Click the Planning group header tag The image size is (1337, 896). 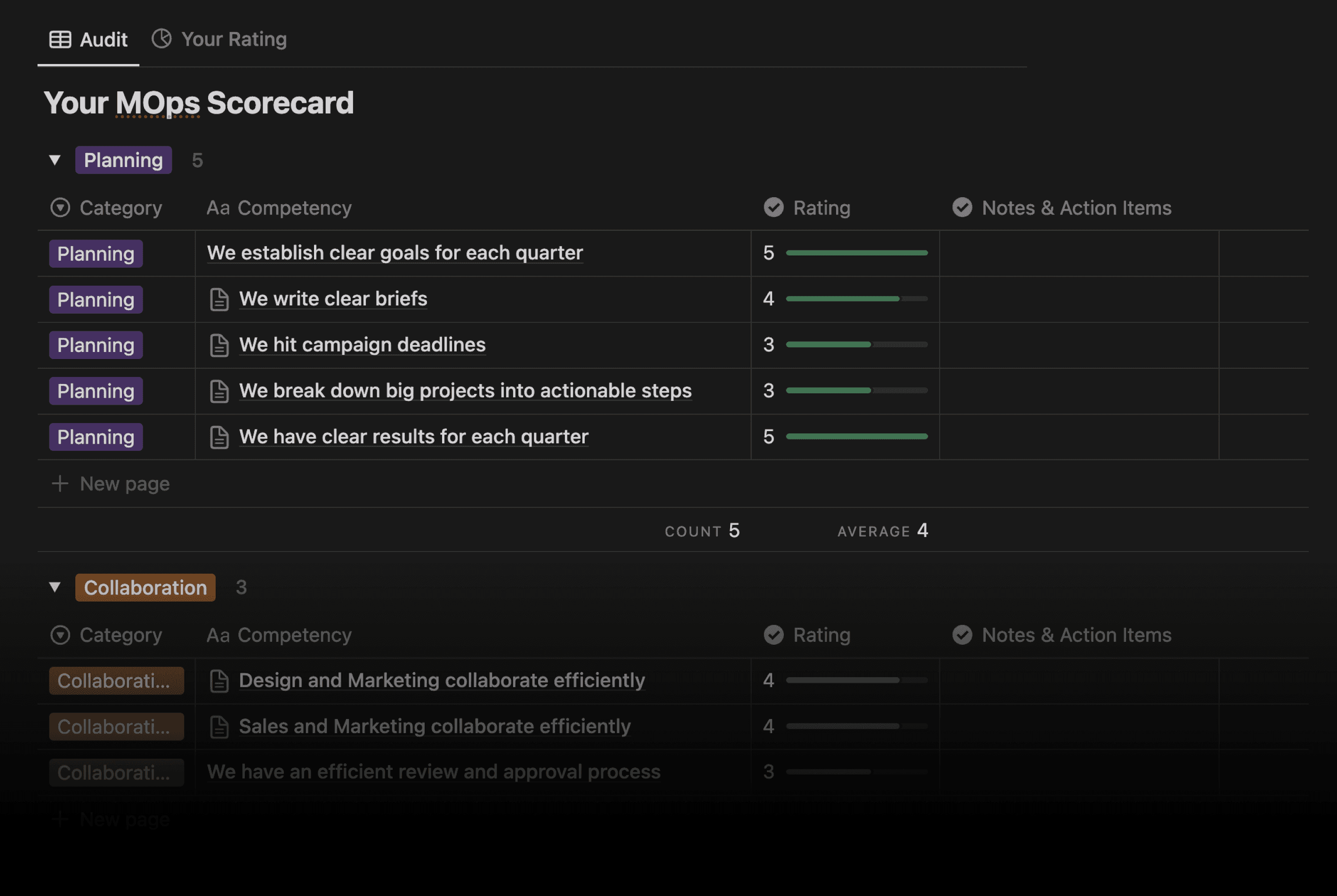point(123,160)
